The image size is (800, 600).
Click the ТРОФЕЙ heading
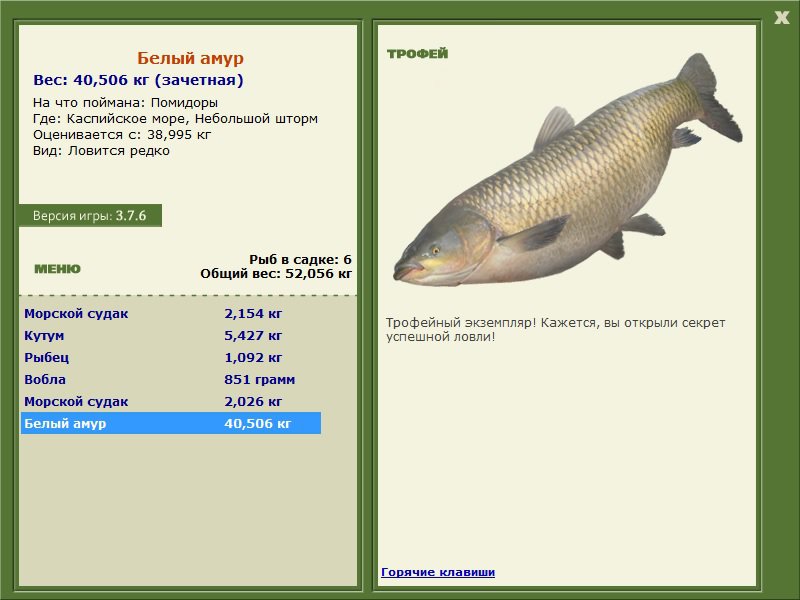(x=417, y=54)
